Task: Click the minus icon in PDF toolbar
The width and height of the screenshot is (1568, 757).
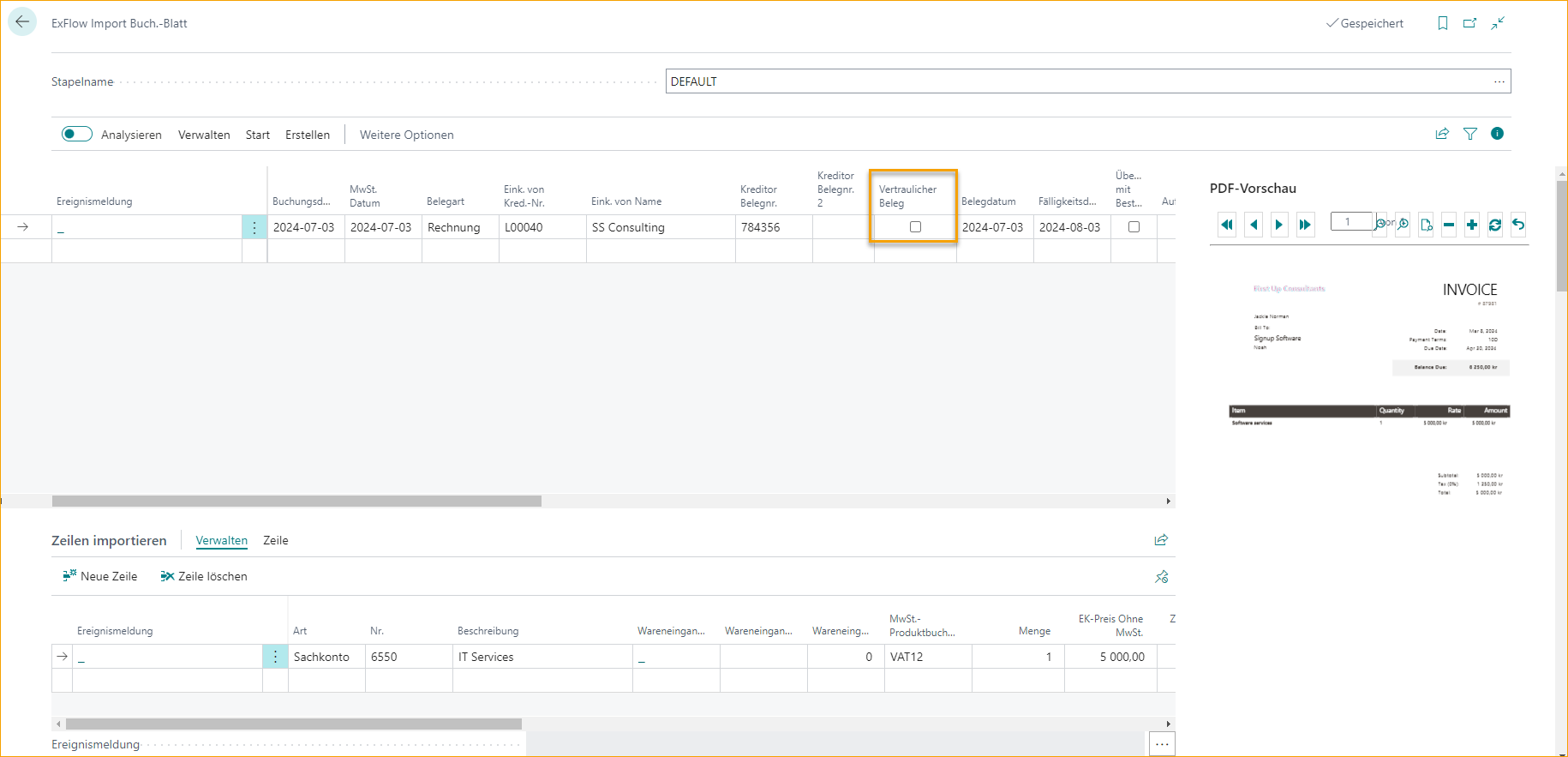Action: (1449, 225)
